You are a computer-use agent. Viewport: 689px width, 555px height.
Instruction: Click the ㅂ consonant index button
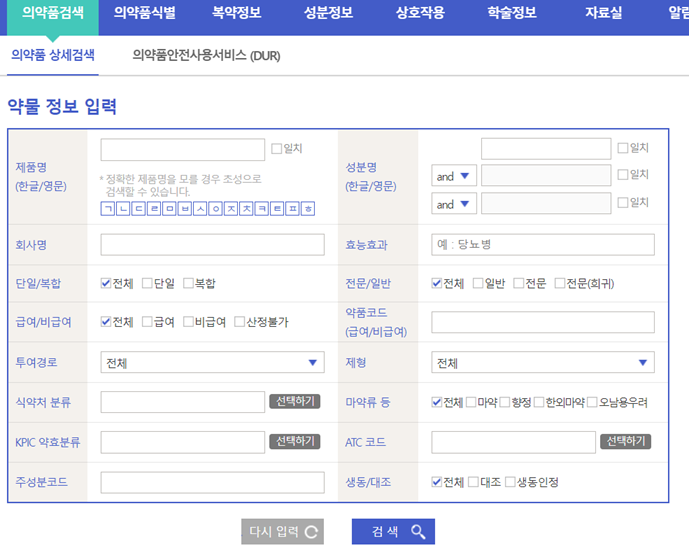[185, 209]
